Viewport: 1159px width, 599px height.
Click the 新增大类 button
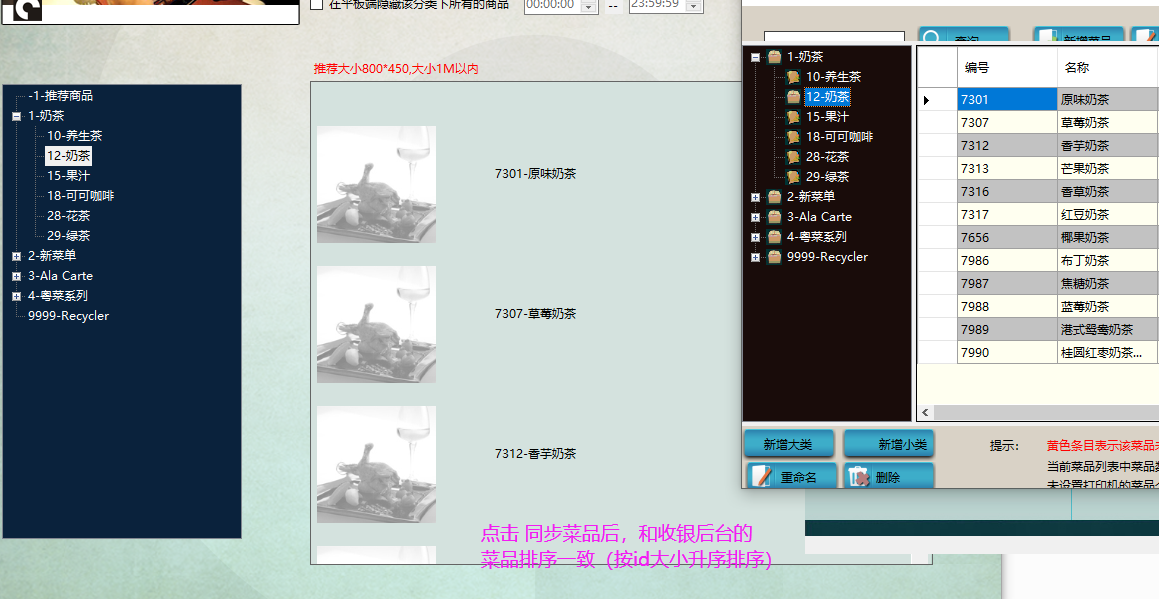(789, 444)
